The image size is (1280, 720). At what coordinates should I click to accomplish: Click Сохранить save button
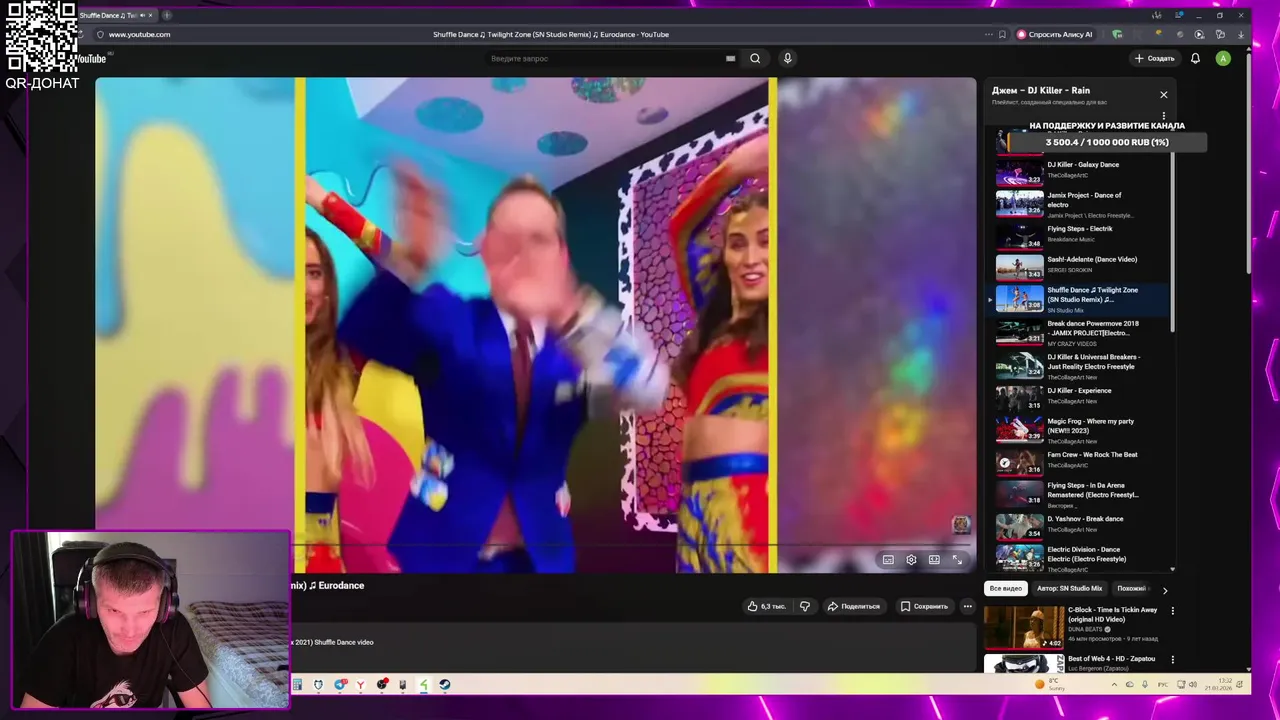click(923, 606)
